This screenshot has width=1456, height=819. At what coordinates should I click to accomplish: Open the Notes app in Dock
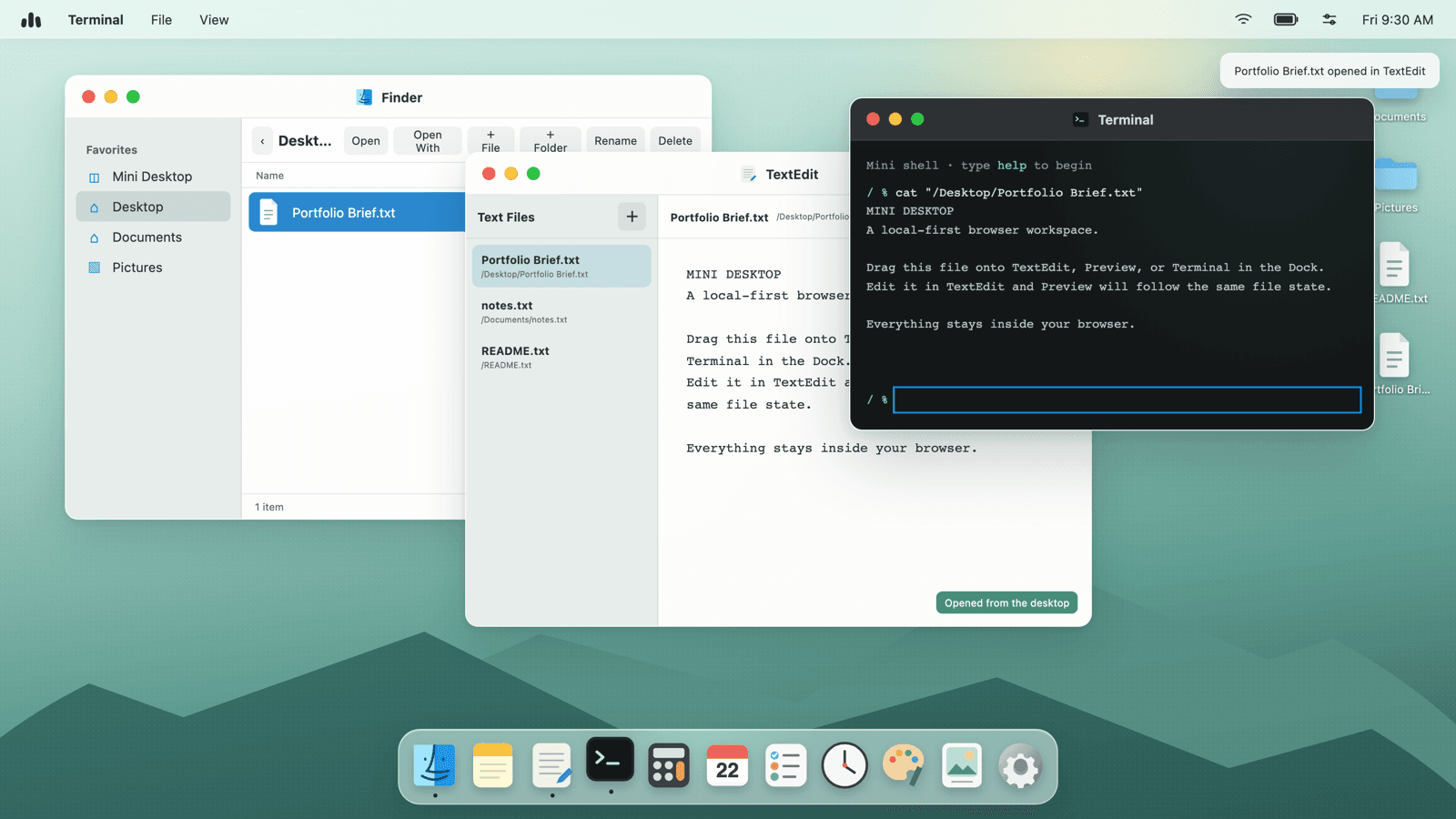tap(493, 765)
